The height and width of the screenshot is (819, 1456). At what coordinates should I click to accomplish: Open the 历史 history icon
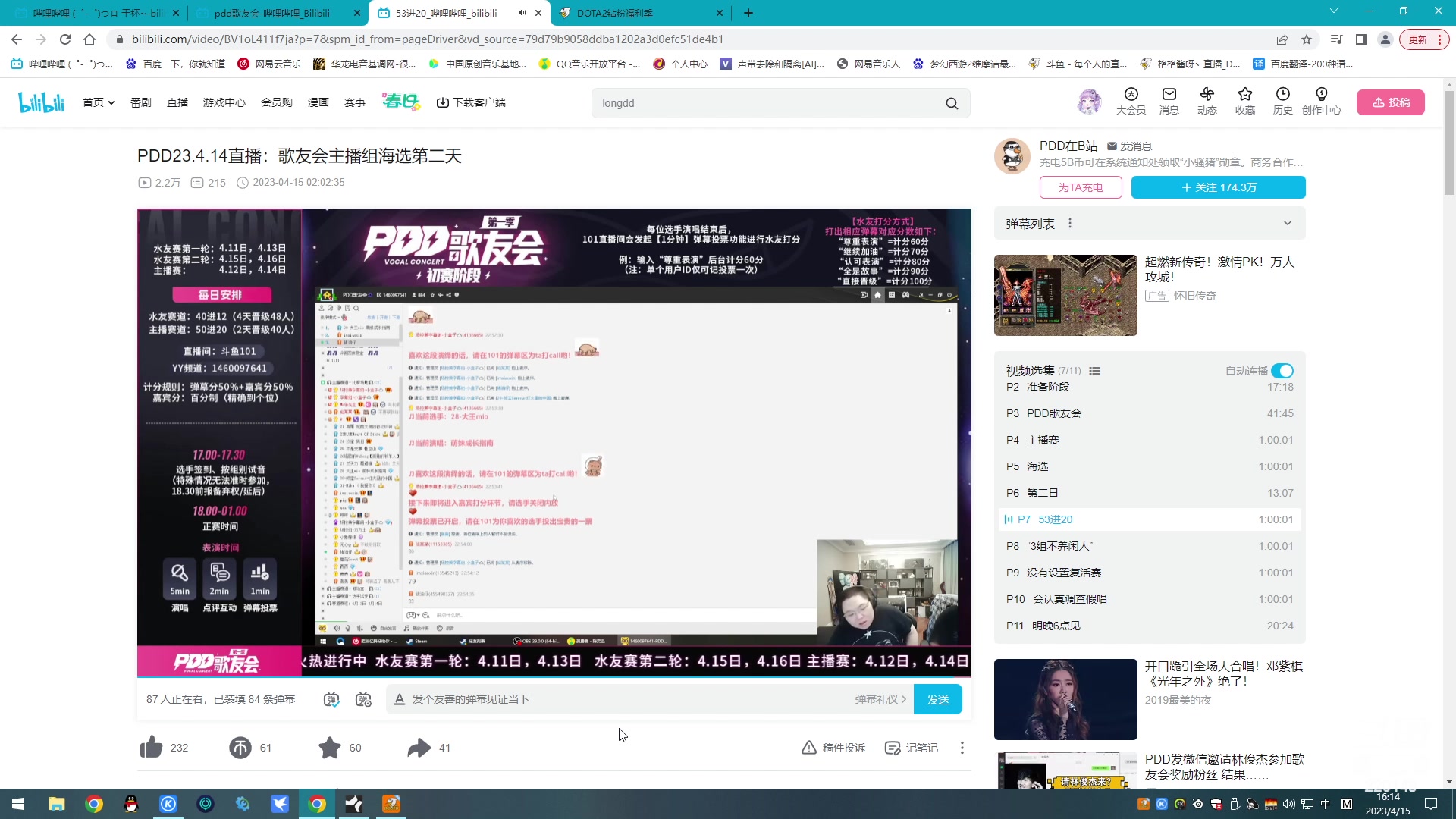pos(1282,101)
